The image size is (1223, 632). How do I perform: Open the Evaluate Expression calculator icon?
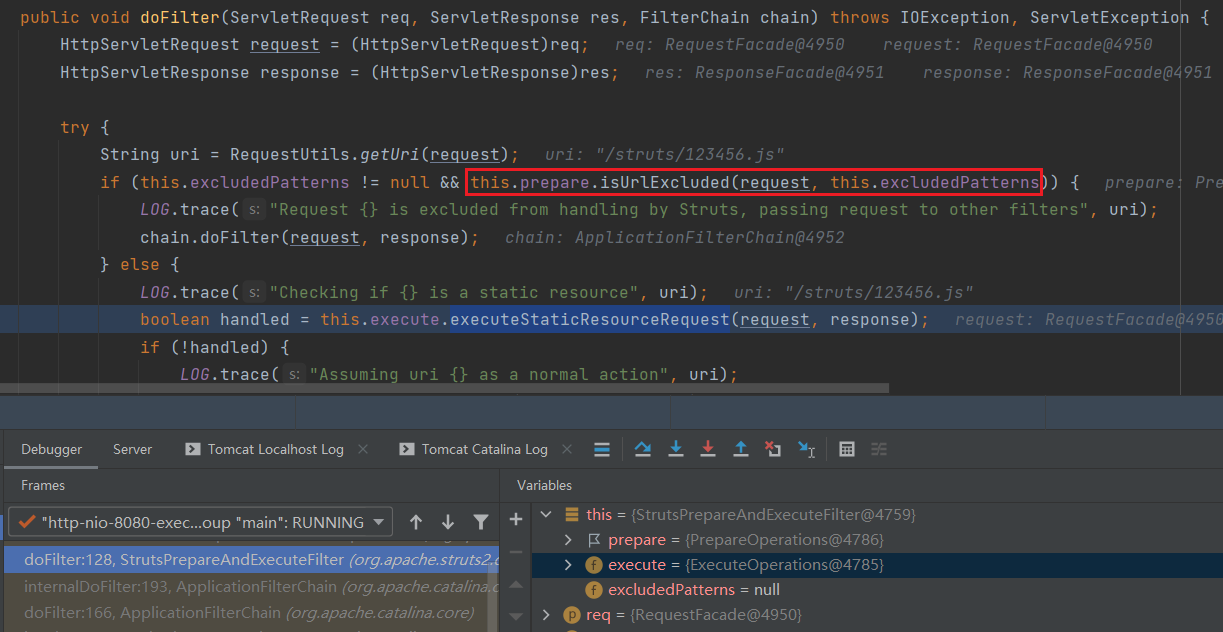[847, 449]
